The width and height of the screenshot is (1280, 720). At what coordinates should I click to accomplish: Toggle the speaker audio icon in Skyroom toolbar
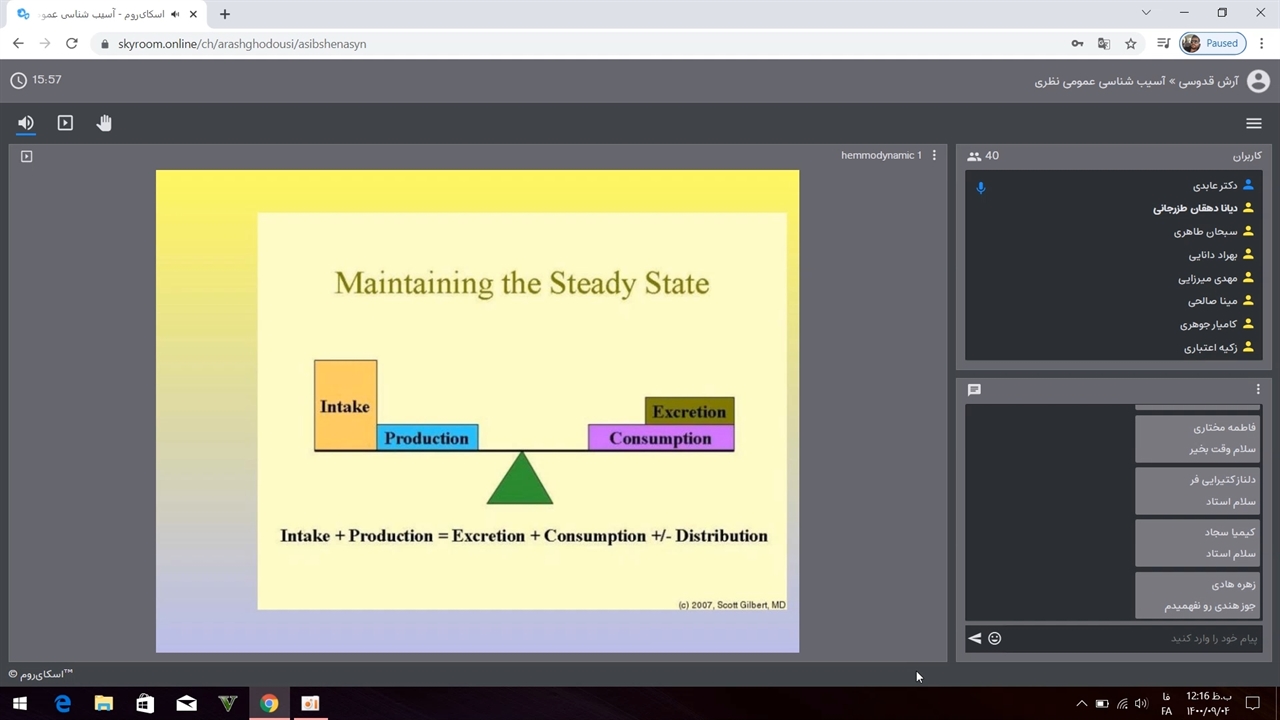pos(26,123)
